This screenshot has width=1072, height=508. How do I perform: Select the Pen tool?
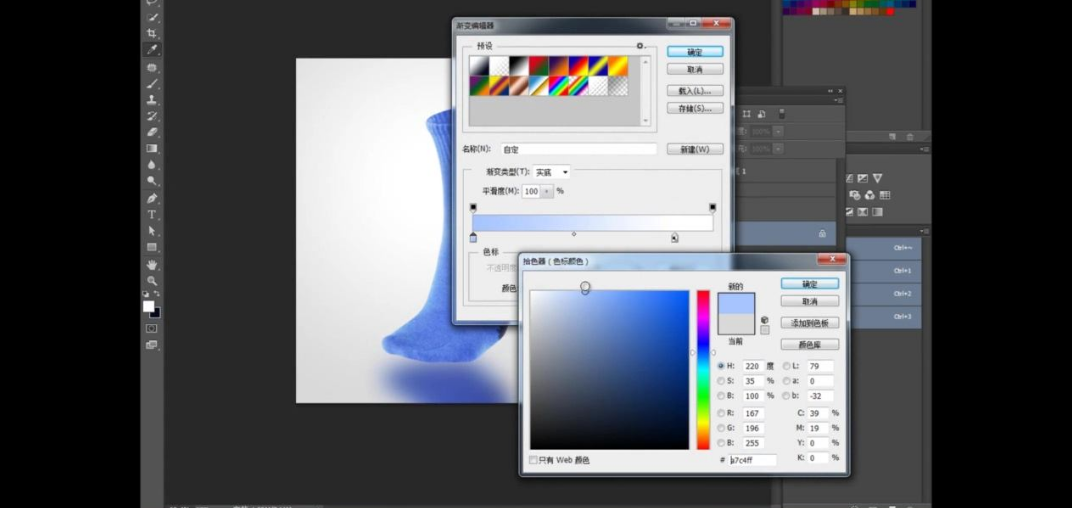pyautogui.click(x=152, y=198)
